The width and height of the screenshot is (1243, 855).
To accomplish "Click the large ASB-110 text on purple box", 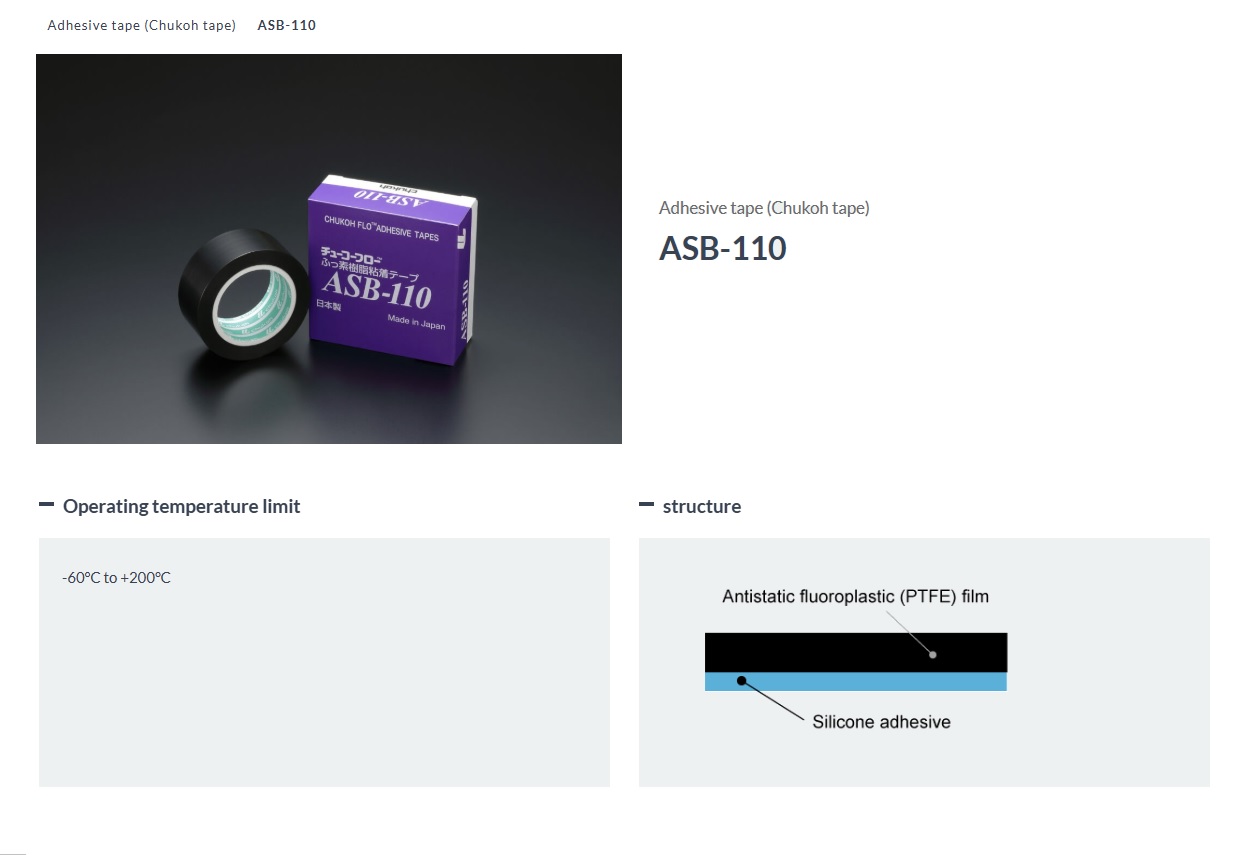I will (x=376, y=291).
